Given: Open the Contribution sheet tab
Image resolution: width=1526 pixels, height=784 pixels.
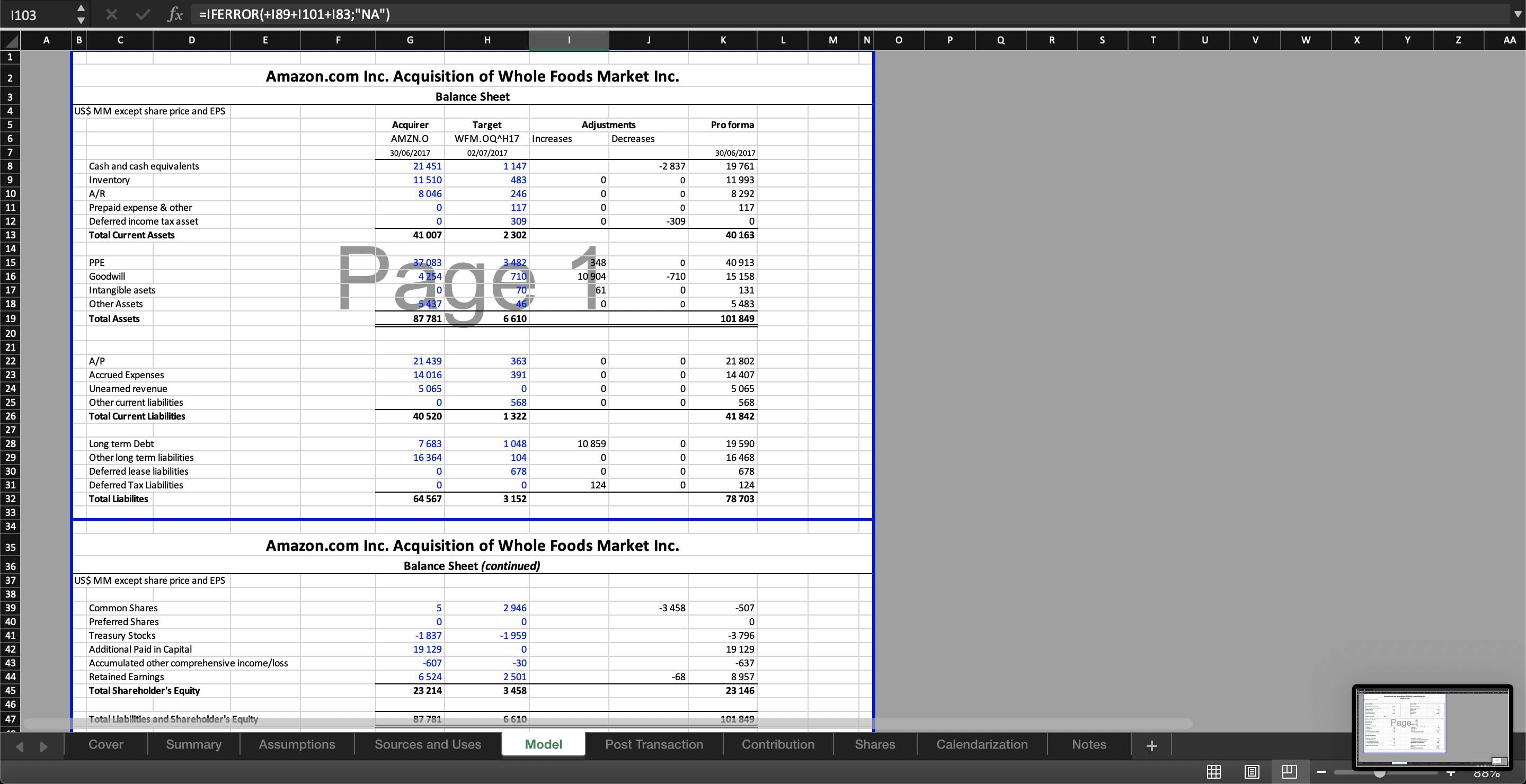Looking at the screenshot, I should [x=778, y=744].
